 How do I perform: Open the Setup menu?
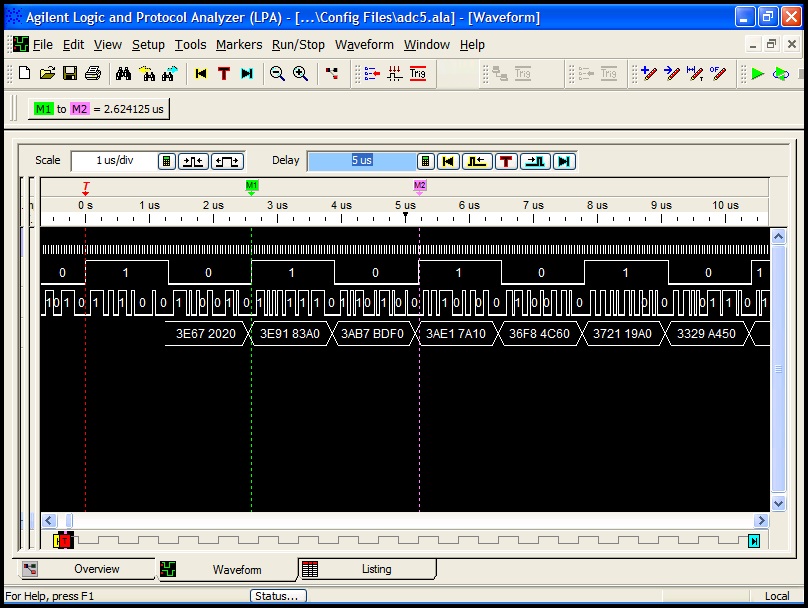(148, 45)
